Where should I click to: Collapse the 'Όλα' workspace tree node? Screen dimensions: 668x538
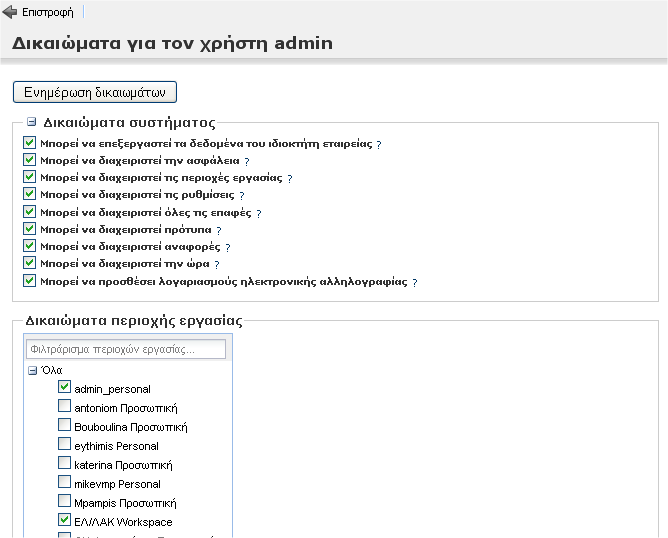33,370
